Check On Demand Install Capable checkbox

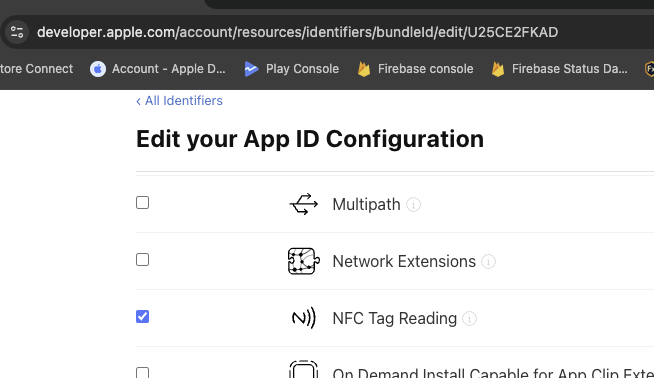tap(143, 372)
